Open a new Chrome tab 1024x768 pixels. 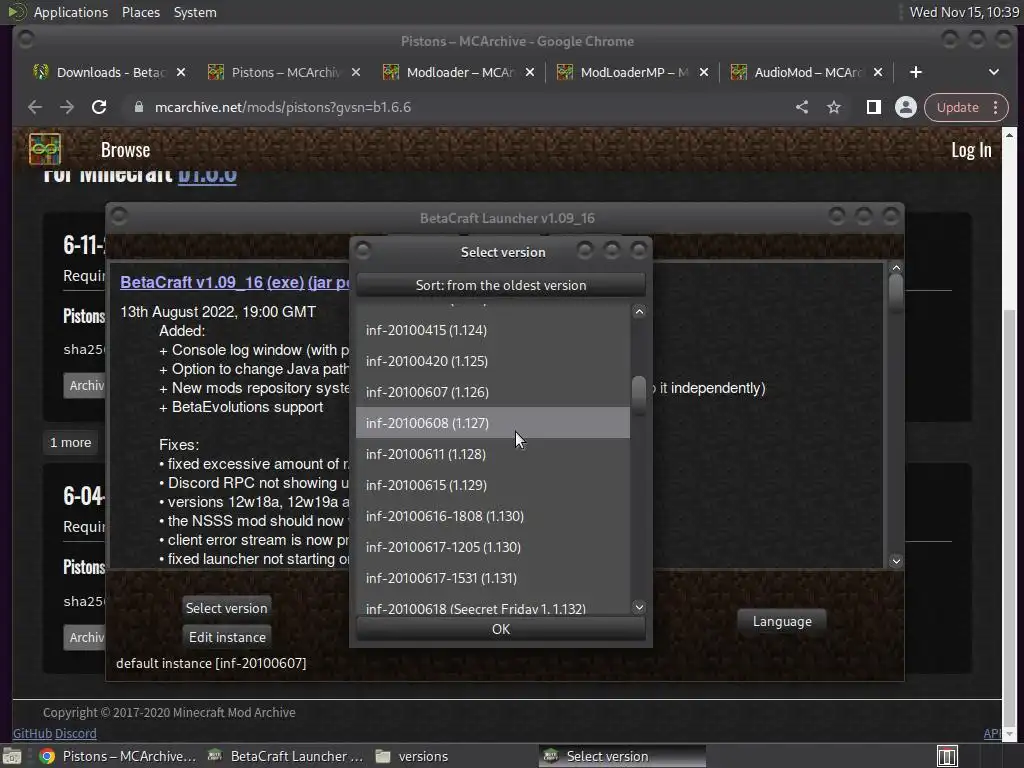916,72
